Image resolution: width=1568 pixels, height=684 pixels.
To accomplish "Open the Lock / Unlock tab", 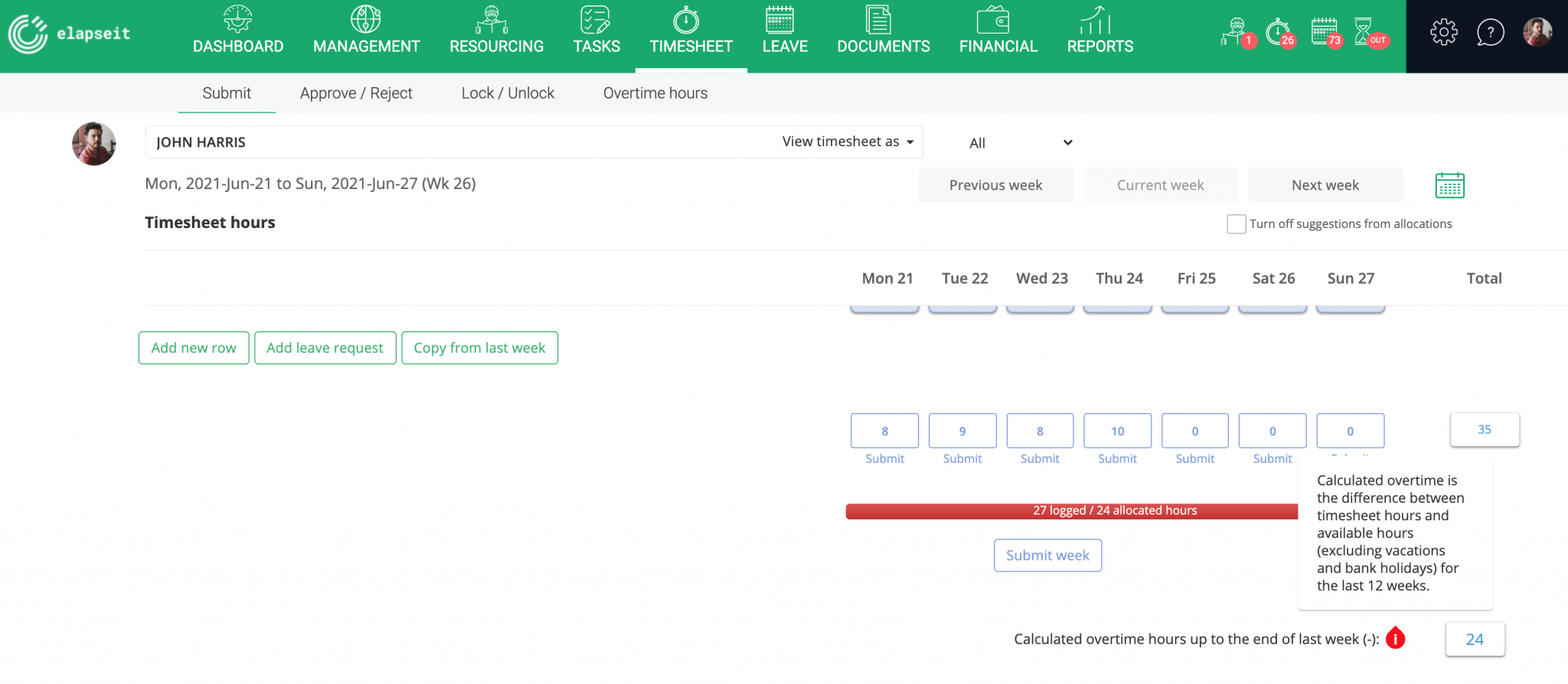I will (508, 93).
